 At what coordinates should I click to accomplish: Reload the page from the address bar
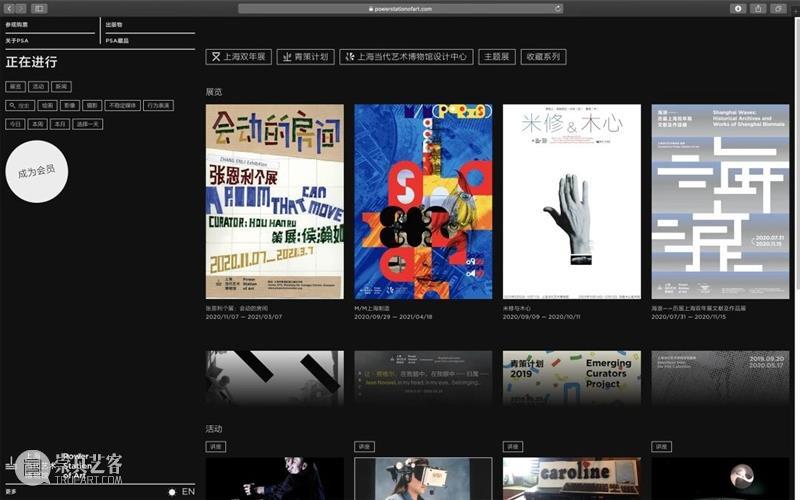[558, 9]
